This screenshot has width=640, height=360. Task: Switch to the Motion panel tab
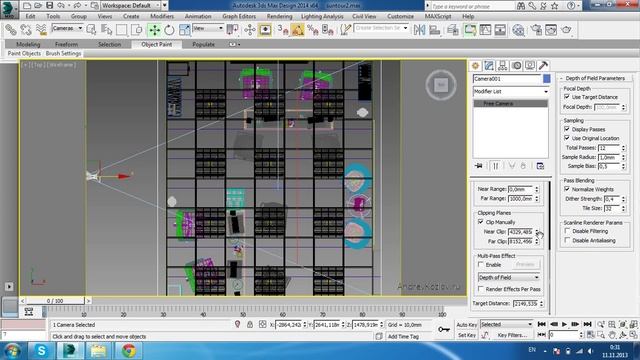click(516, 65)
